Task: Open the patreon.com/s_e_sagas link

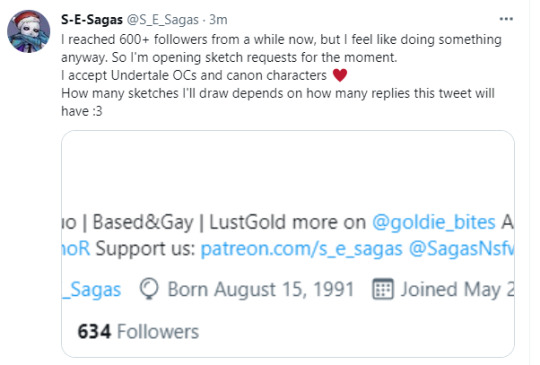Action: point(301,249)
